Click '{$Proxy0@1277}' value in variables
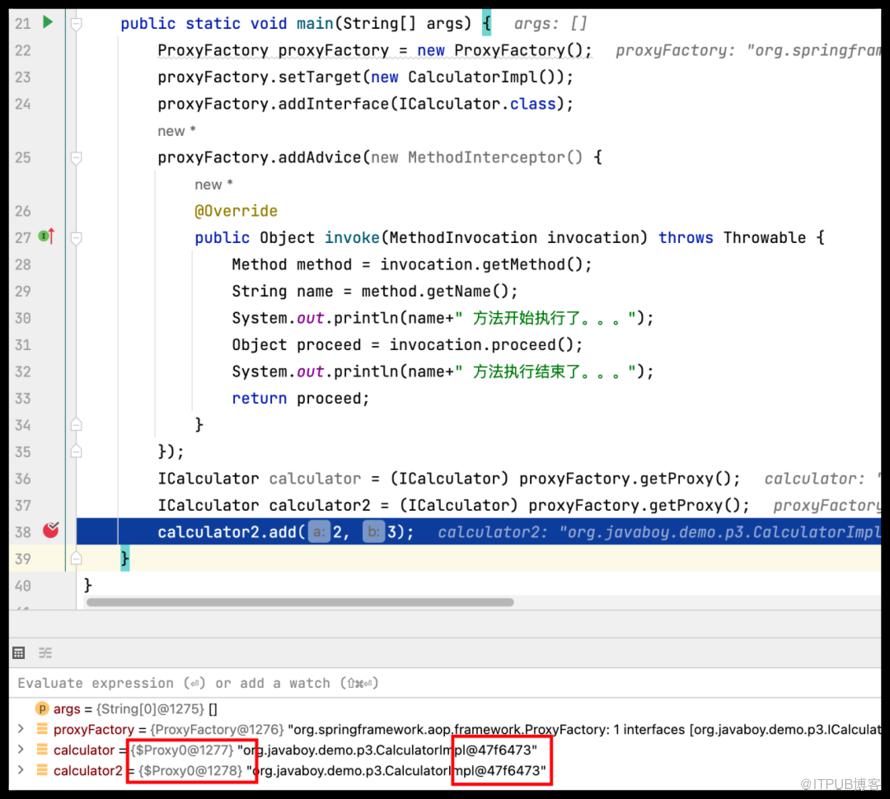This screenshot has width=890, height=799. point(182,750)
